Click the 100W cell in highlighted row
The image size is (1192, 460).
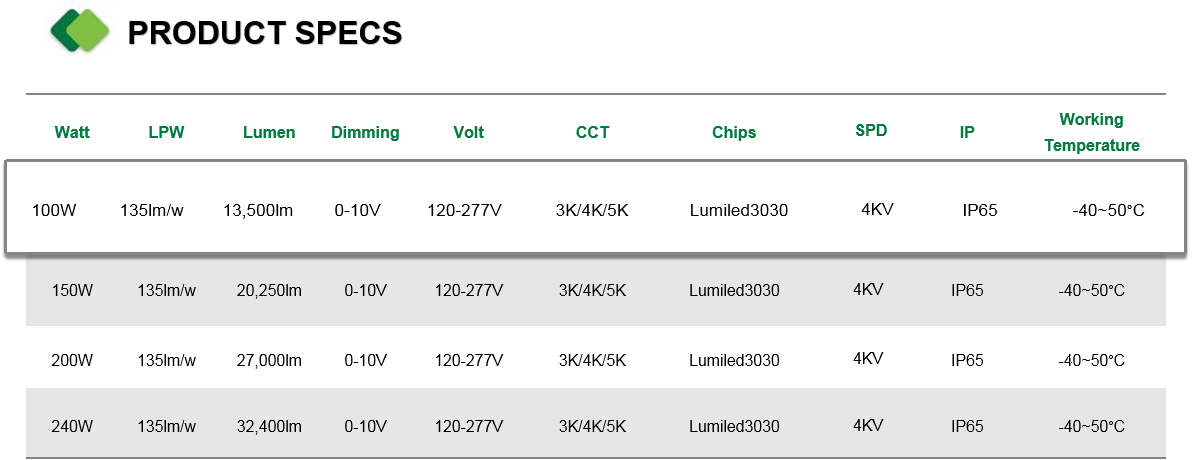point(54,210)
